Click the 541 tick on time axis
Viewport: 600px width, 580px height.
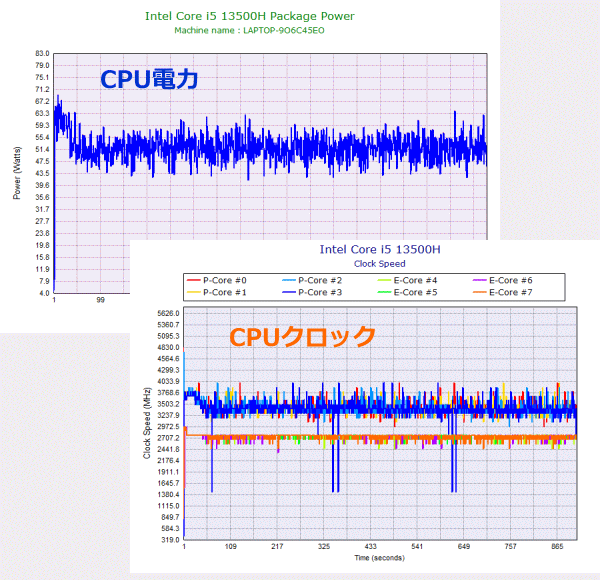pos(417,547)
